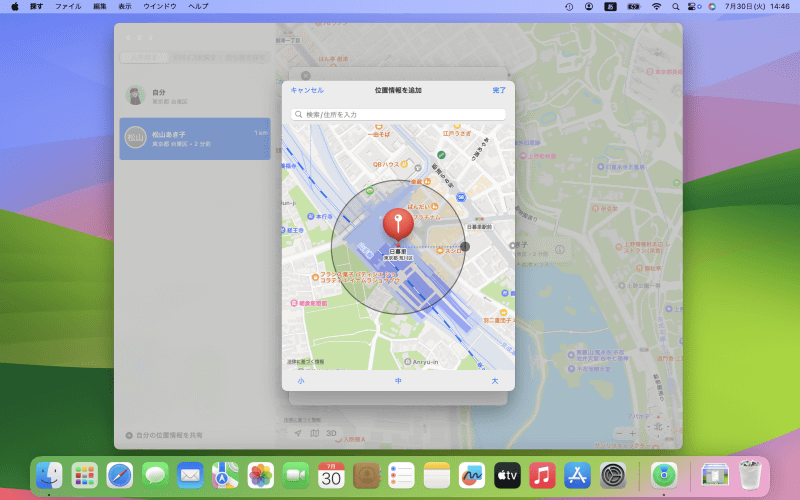Open the ウインドウ menu

click(x=160, y=7)
